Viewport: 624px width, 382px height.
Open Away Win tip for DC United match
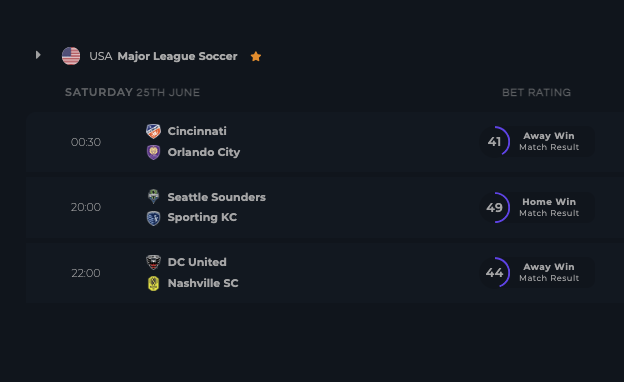(x=549, y=272)
